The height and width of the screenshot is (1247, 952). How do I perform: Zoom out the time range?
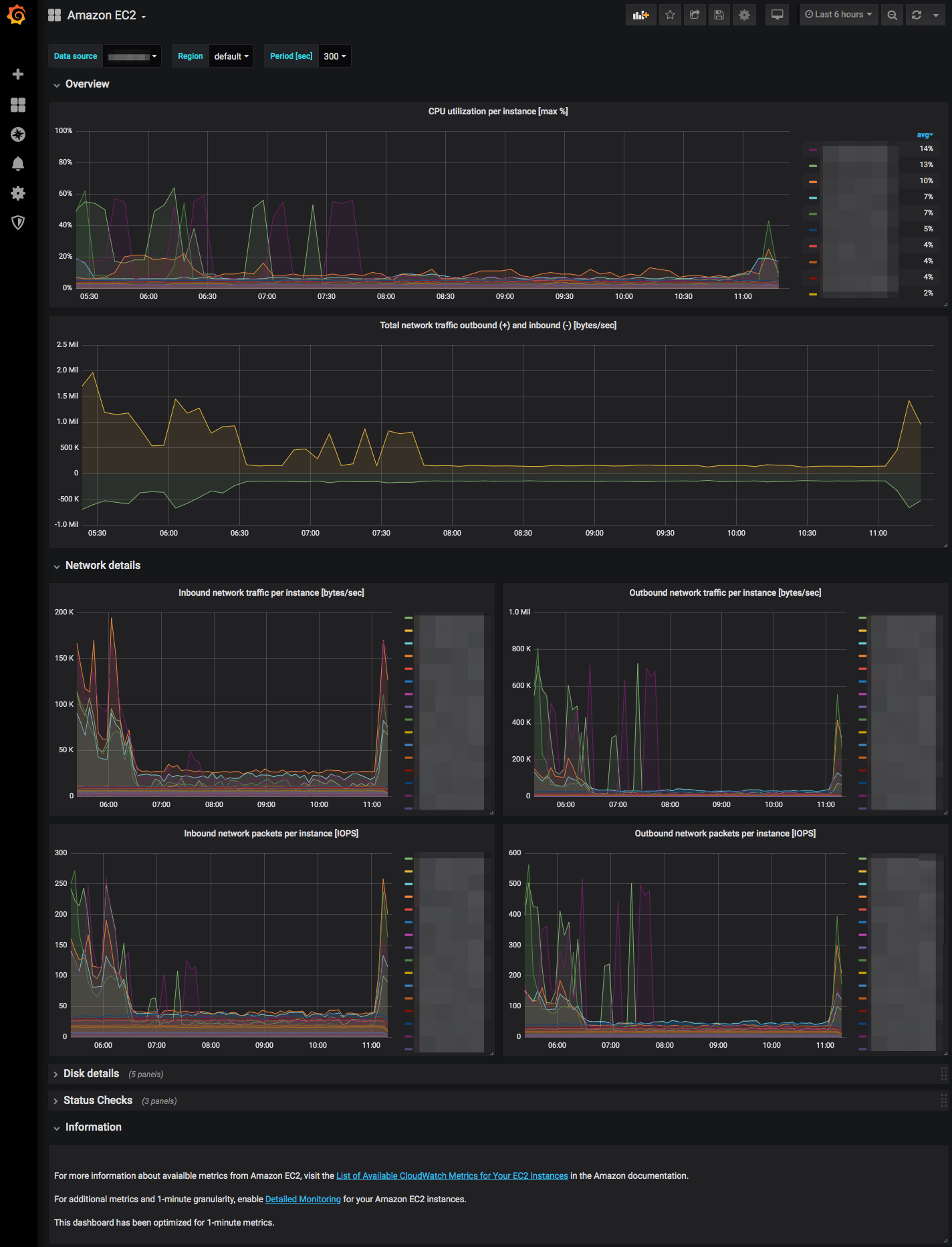892,15
